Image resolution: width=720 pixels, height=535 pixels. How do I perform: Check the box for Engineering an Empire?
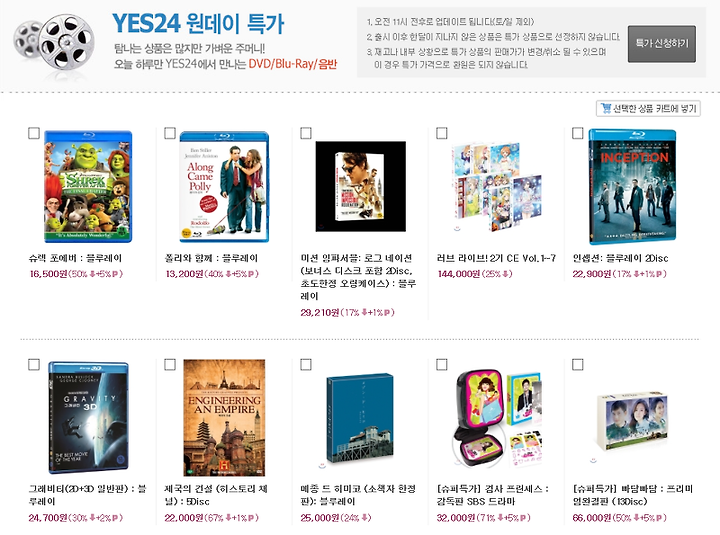[x=170, y=365]
